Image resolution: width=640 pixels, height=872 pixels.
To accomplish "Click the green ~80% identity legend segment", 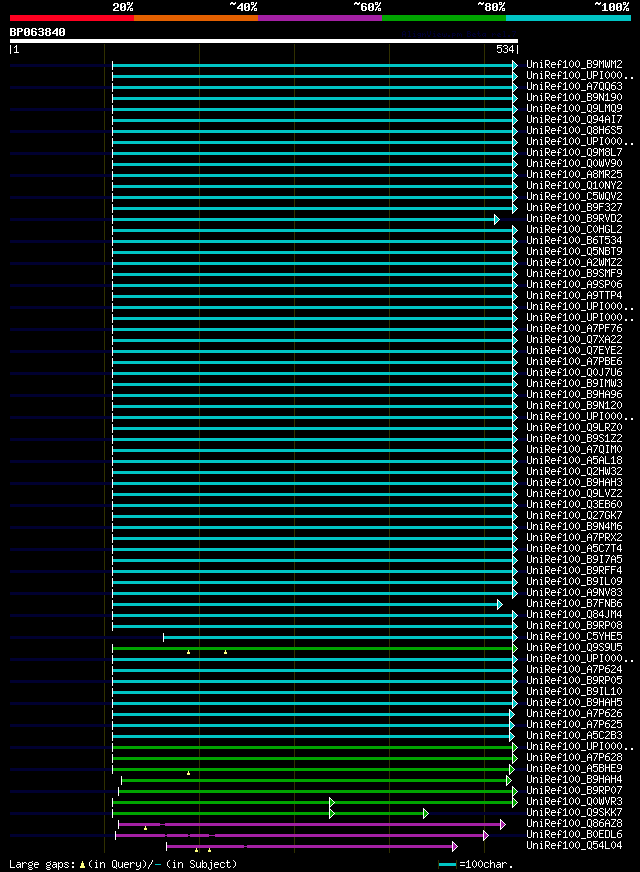I will click(444, 18).
